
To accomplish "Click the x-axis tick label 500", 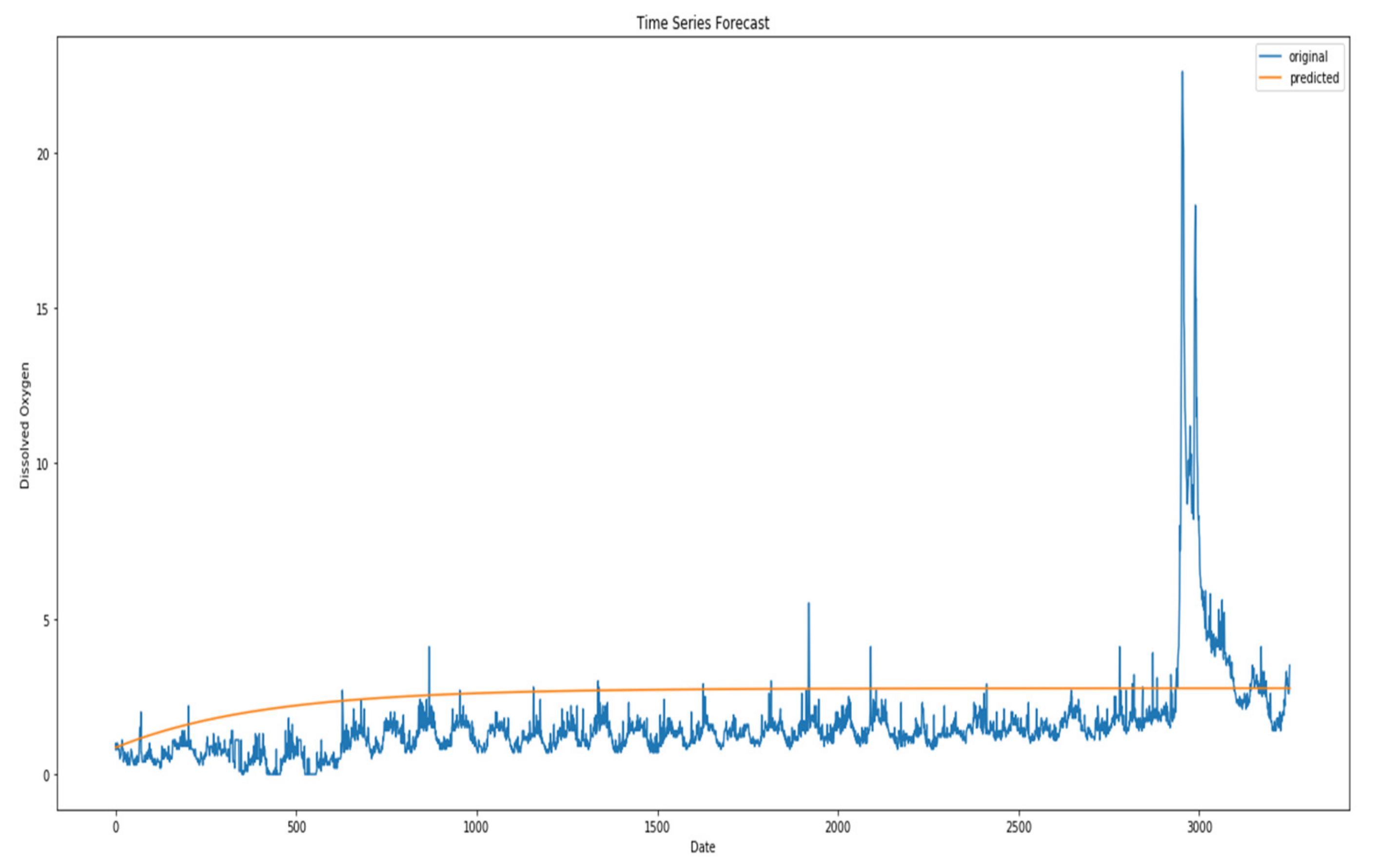I will 296,828.
